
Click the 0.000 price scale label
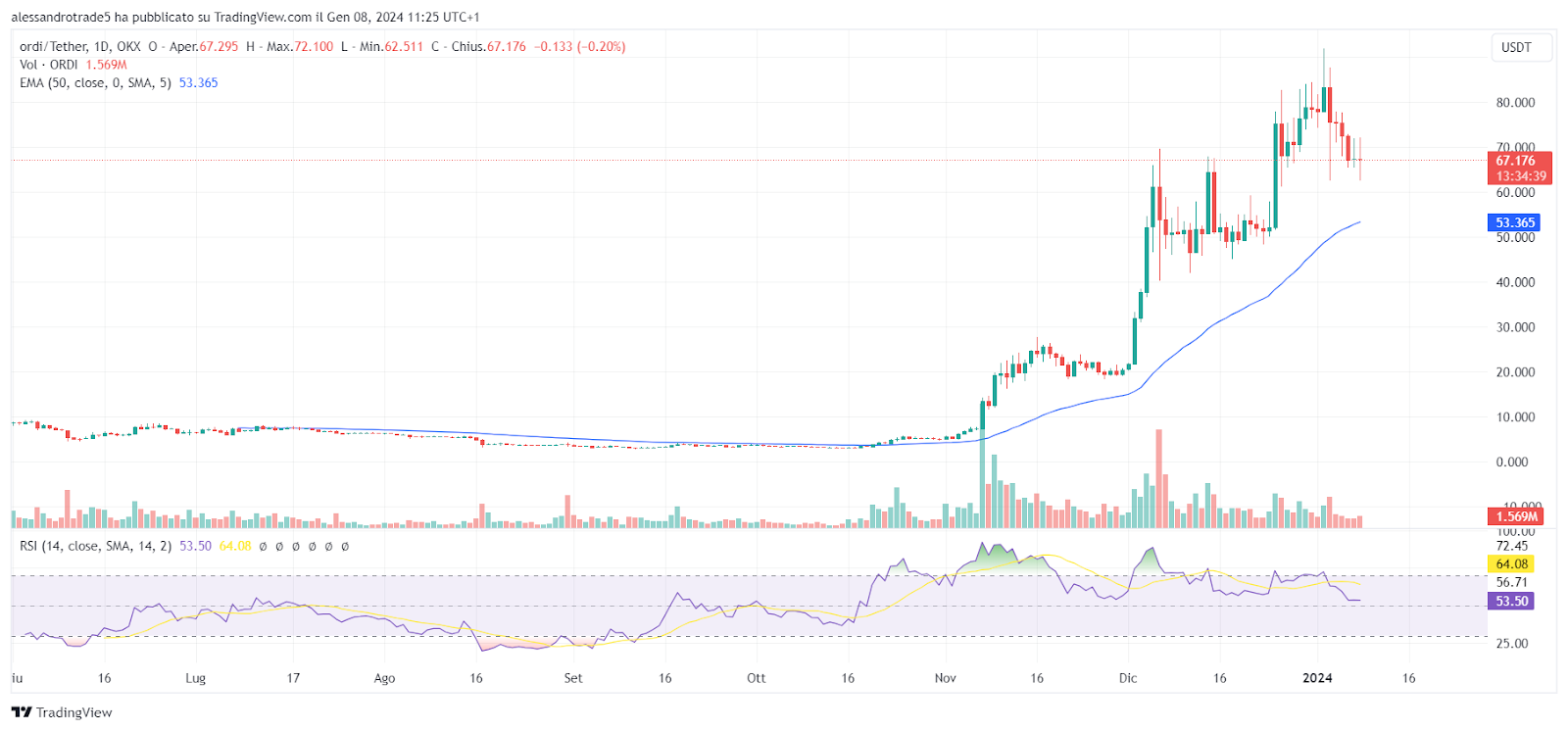[x=1512, y=463]
